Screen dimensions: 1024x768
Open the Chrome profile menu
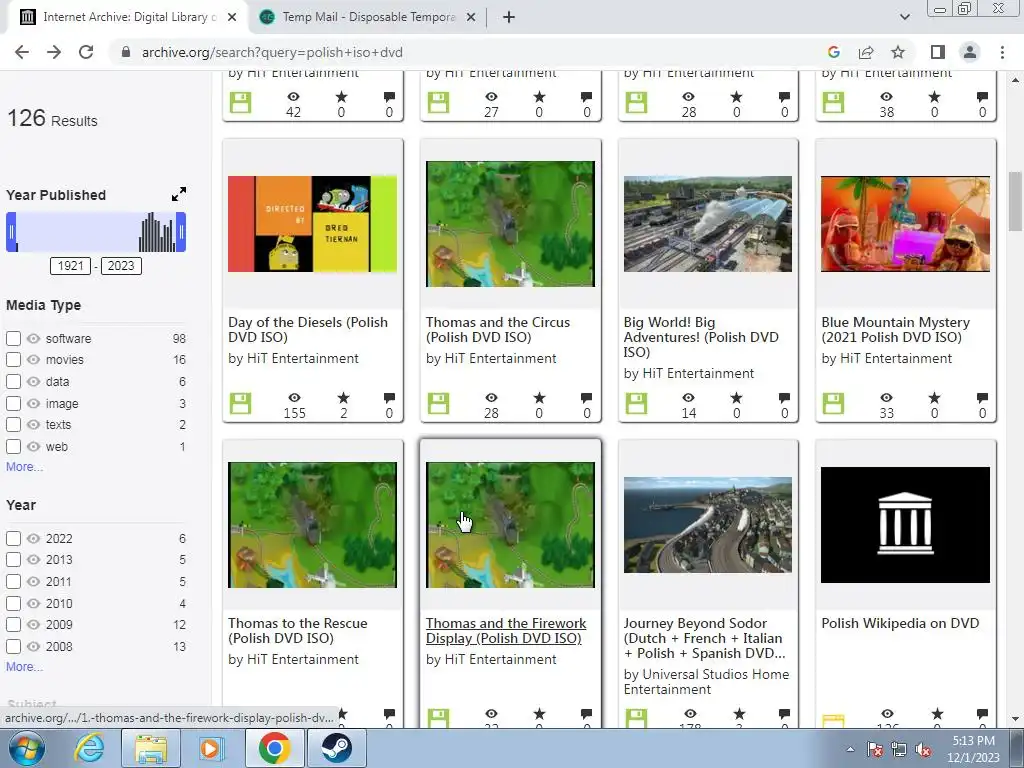[970, 52]
